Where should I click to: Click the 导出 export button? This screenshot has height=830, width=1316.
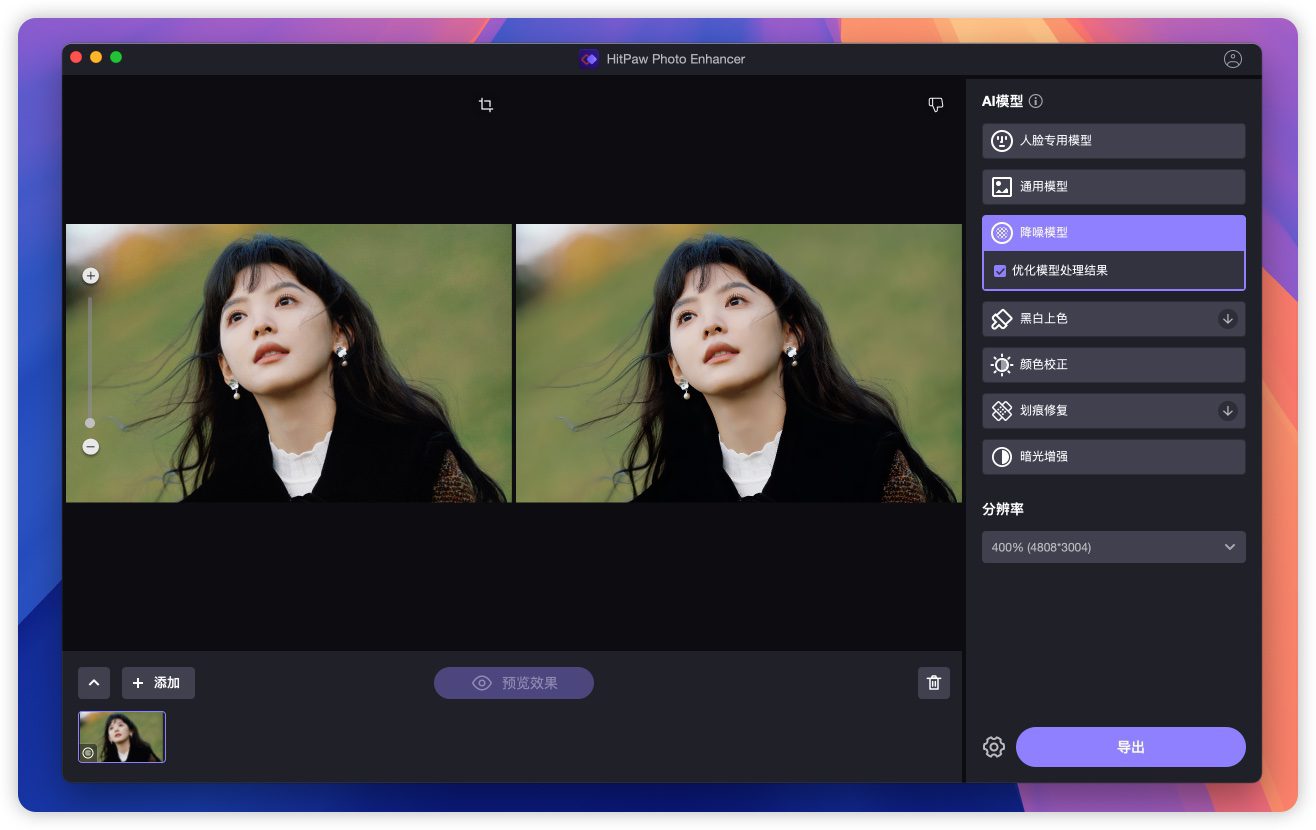pos(1130,747)
